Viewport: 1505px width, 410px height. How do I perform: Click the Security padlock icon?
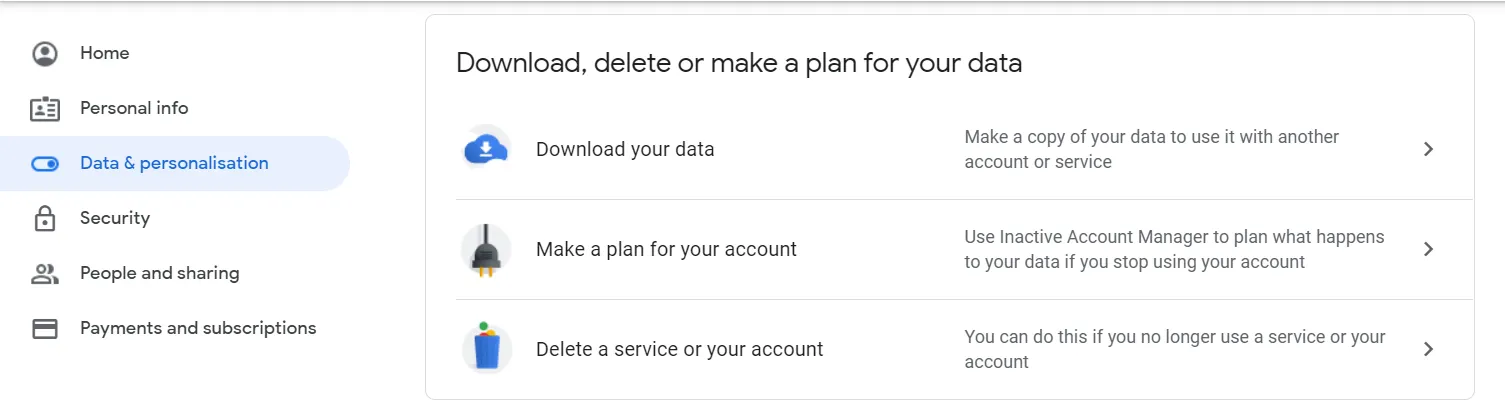tap(45, 219)
